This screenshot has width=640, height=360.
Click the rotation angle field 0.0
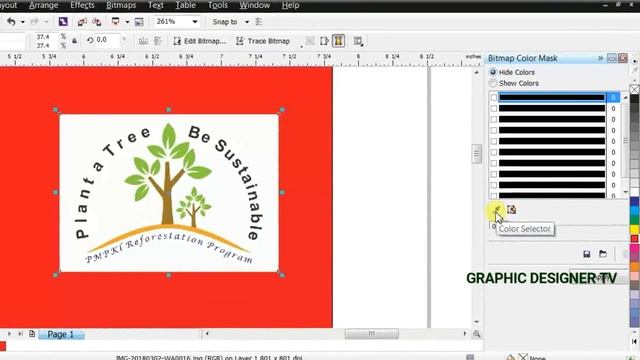click(107, 40)
